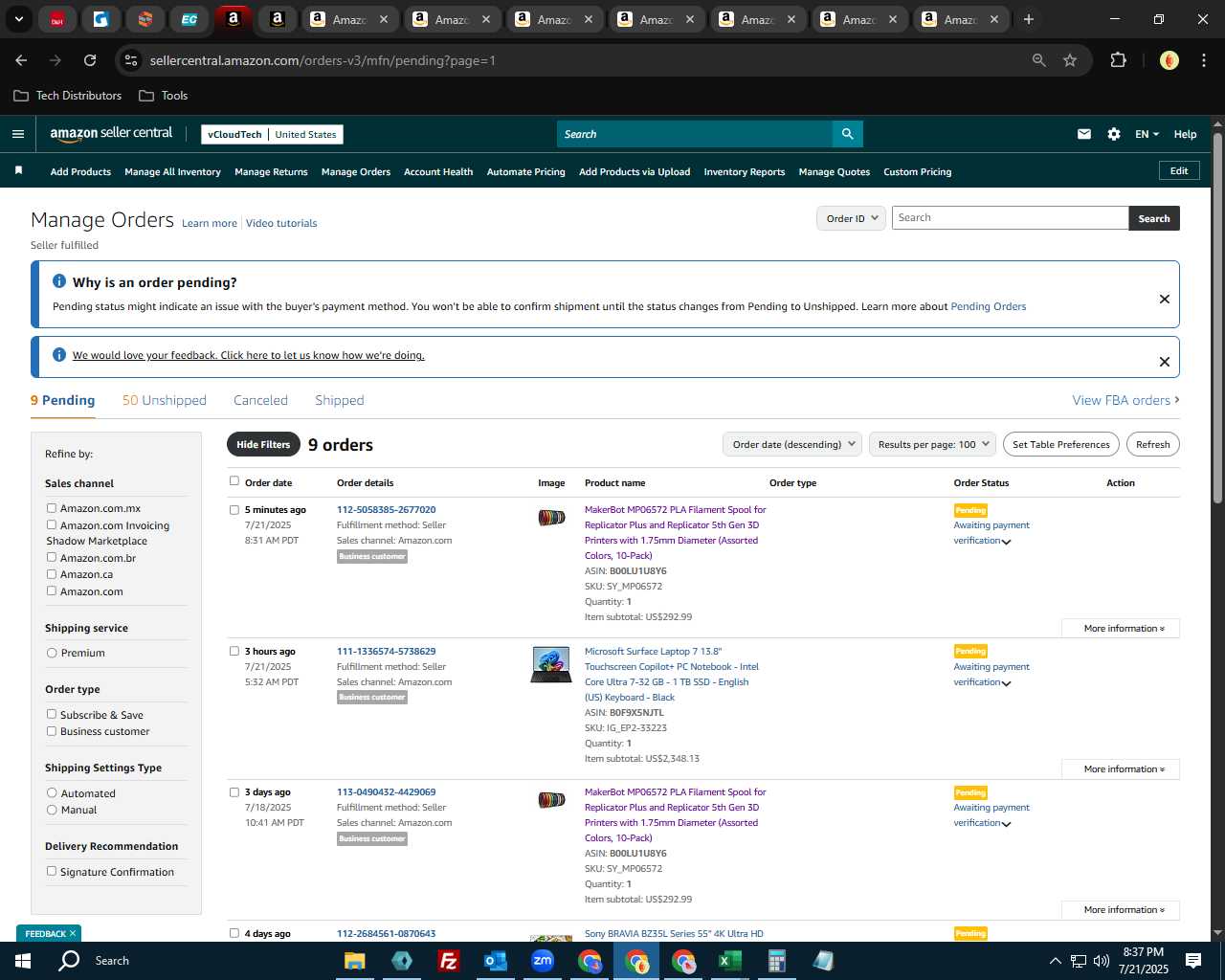Open the hamburger navigation menu
The width and height of the screenshot is (1225, 980).
coord(18,134)
